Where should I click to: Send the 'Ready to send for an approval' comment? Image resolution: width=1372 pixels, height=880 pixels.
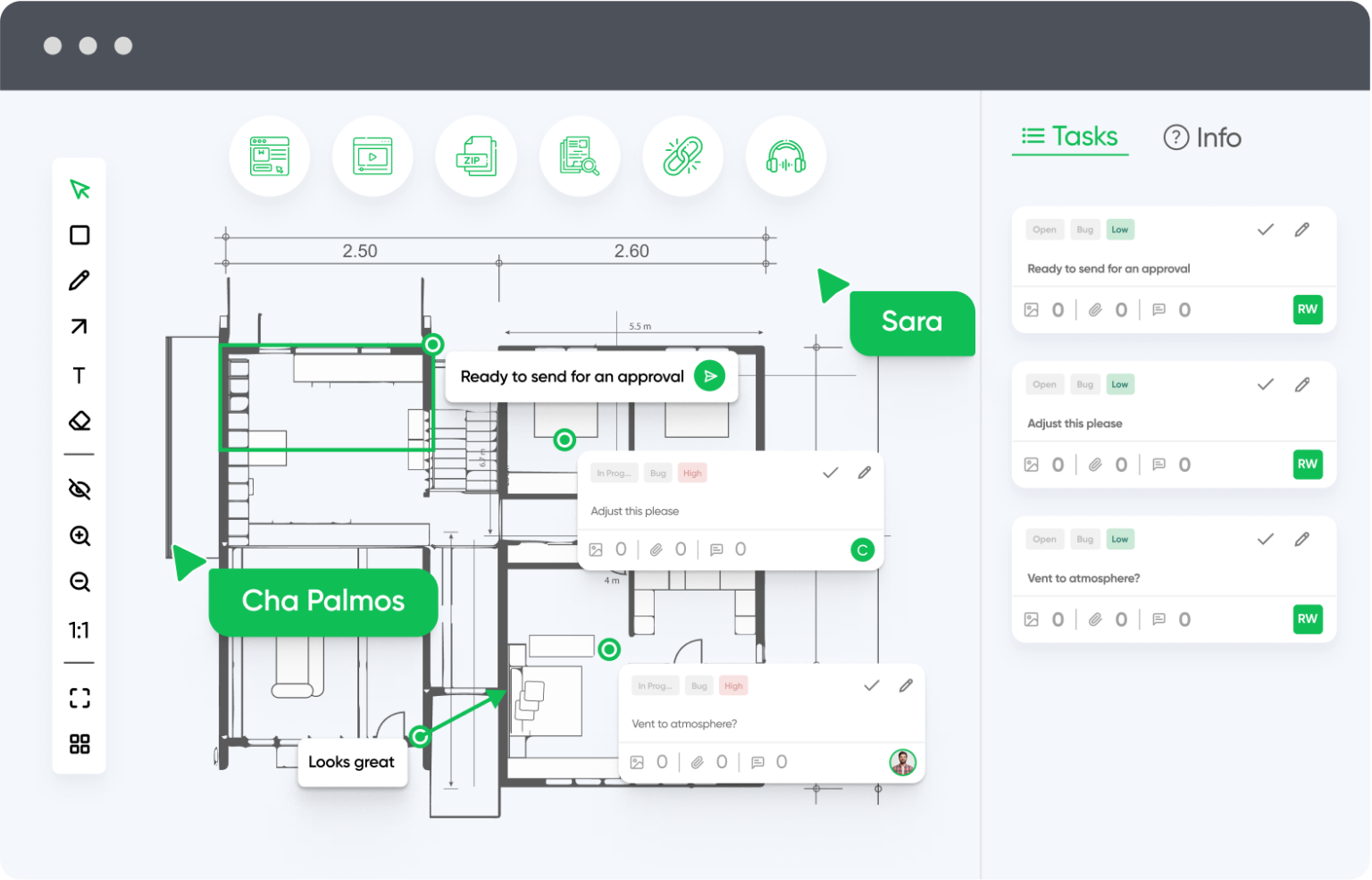point(710,376)
